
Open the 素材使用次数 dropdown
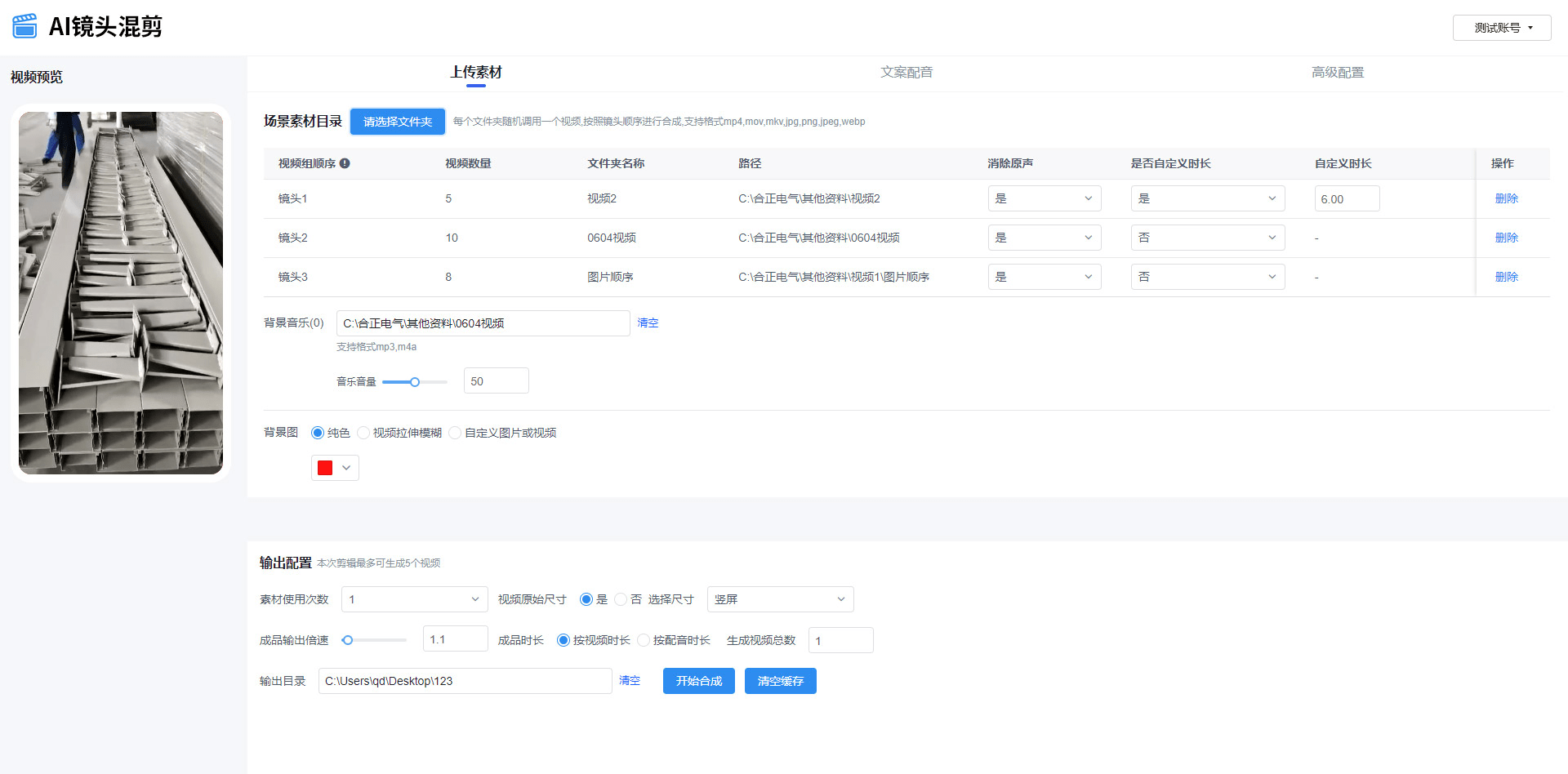tap(415, 599)
